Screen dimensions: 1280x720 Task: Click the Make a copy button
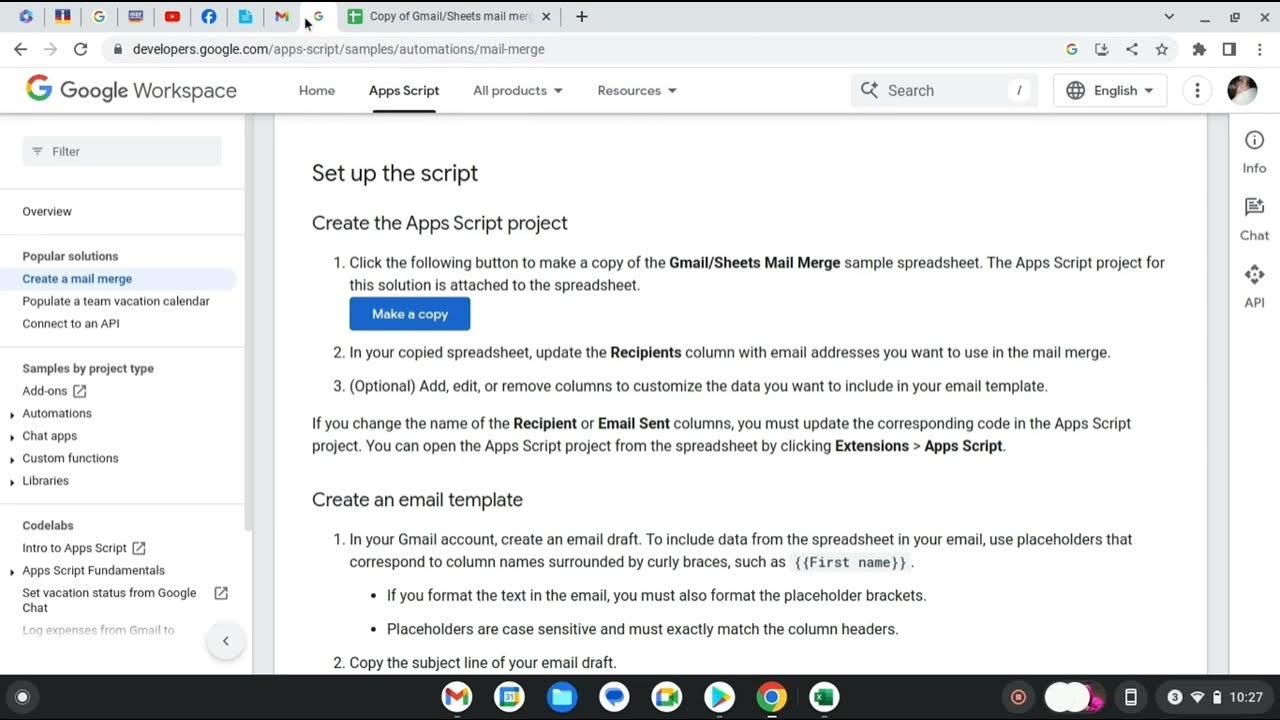pyautogui.click(x=409, y=314)
